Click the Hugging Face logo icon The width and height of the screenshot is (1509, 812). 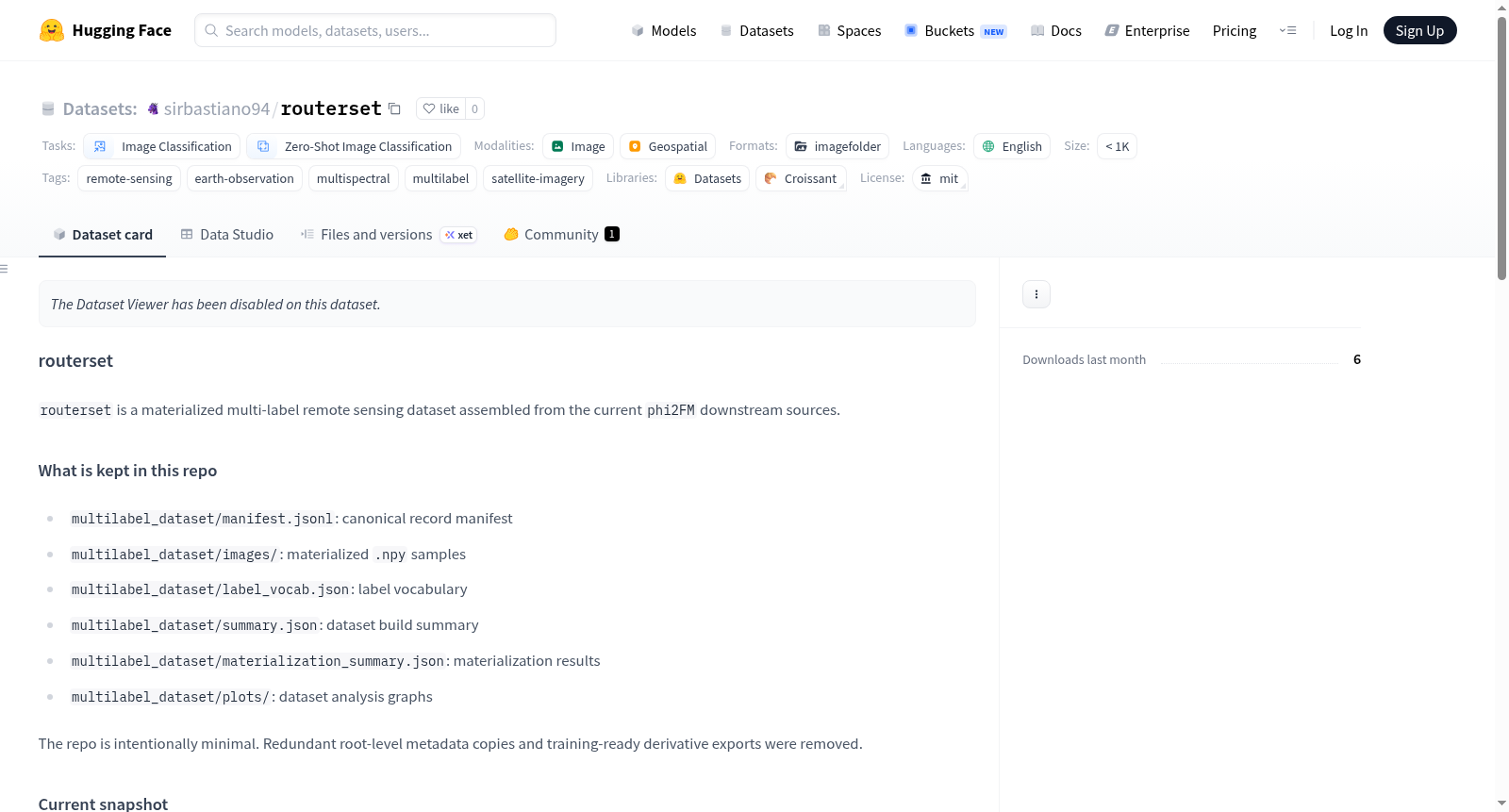coord(52,30)
